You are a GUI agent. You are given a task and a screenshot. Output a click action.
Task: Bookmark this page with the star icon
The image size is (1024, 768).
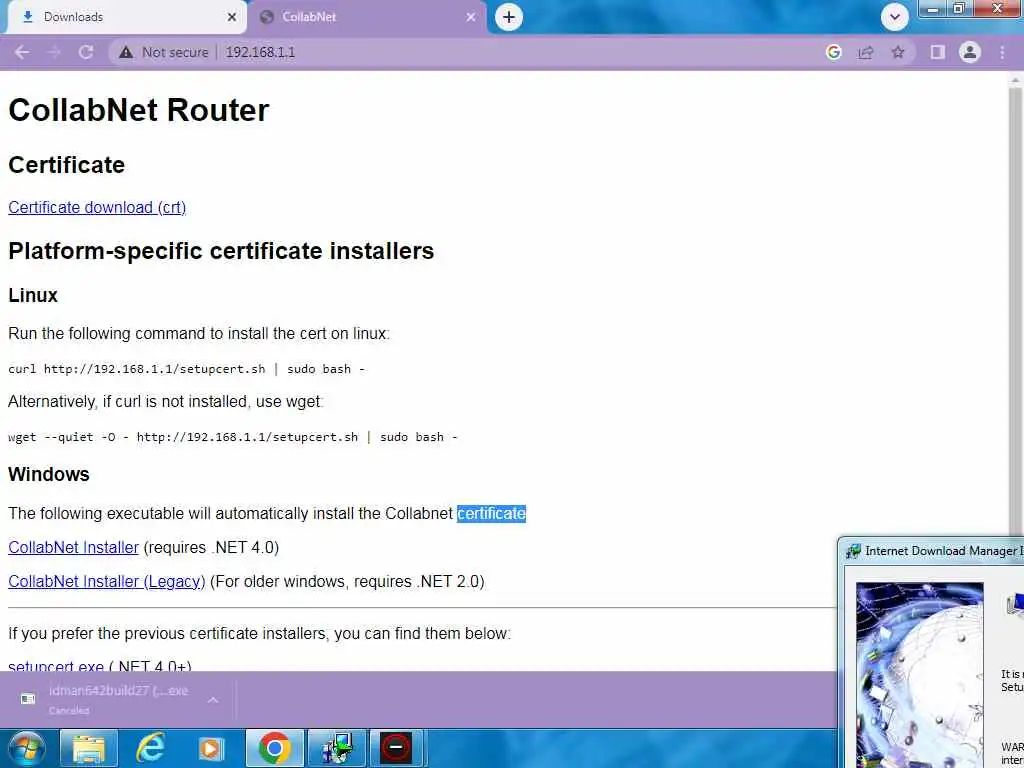click(898, 52)
